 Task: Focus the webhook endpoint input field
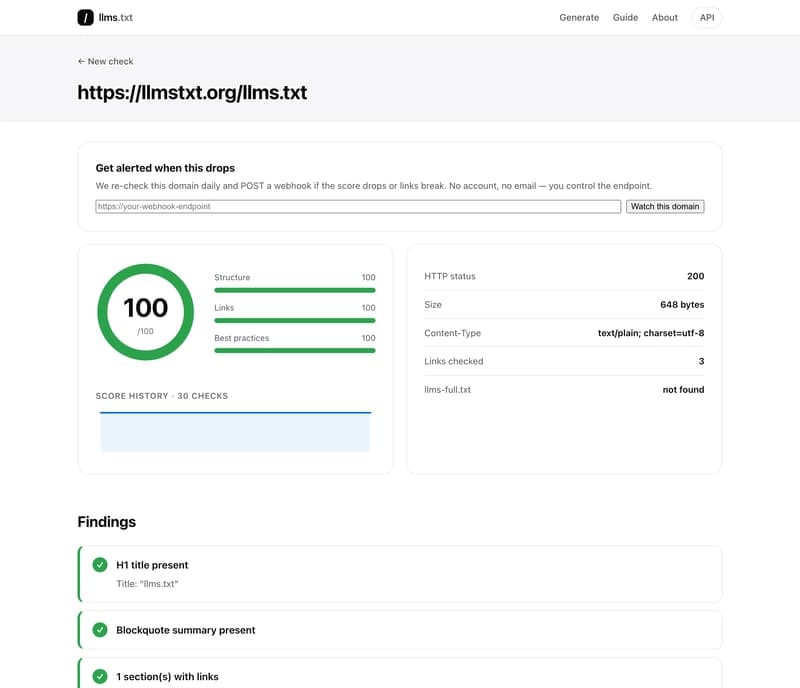coord(358,206)
